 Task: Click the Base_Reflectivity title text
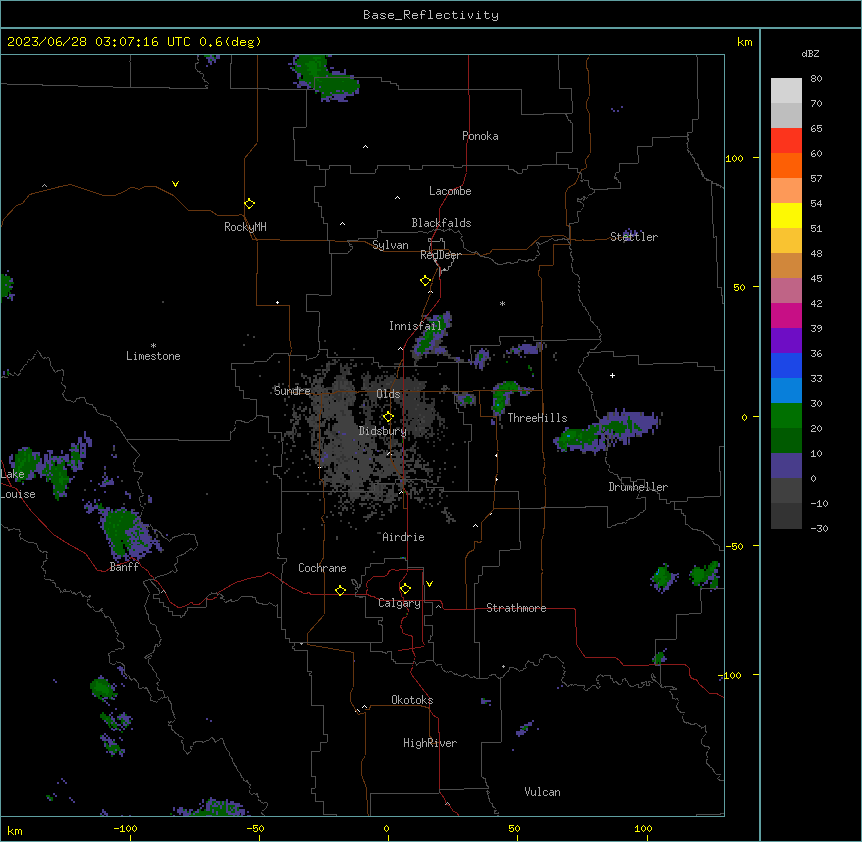431,15
